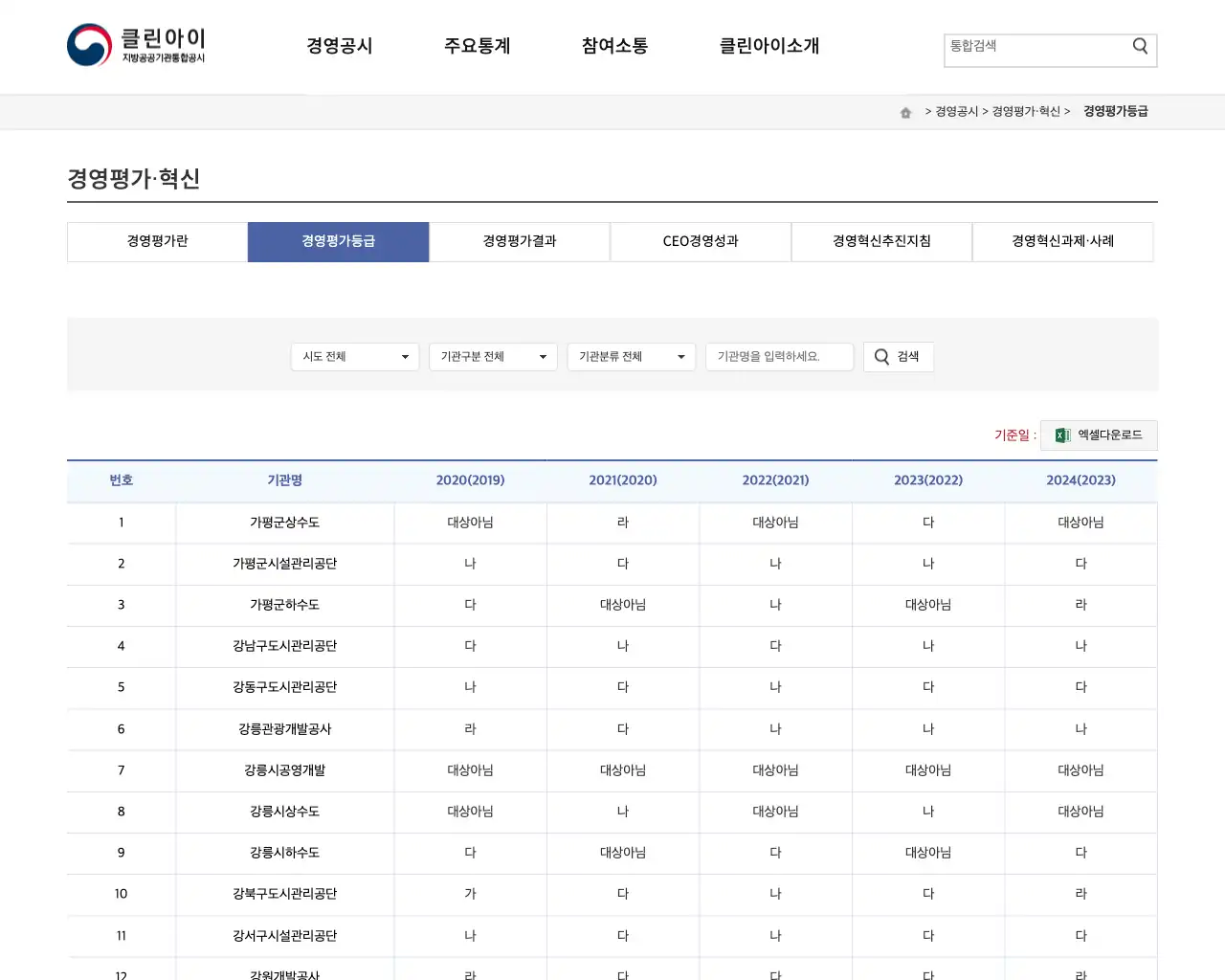1225x980 pixels.
Task: Switch to the 경영혁신과제·사례 tab
Action: [1062, 241]
